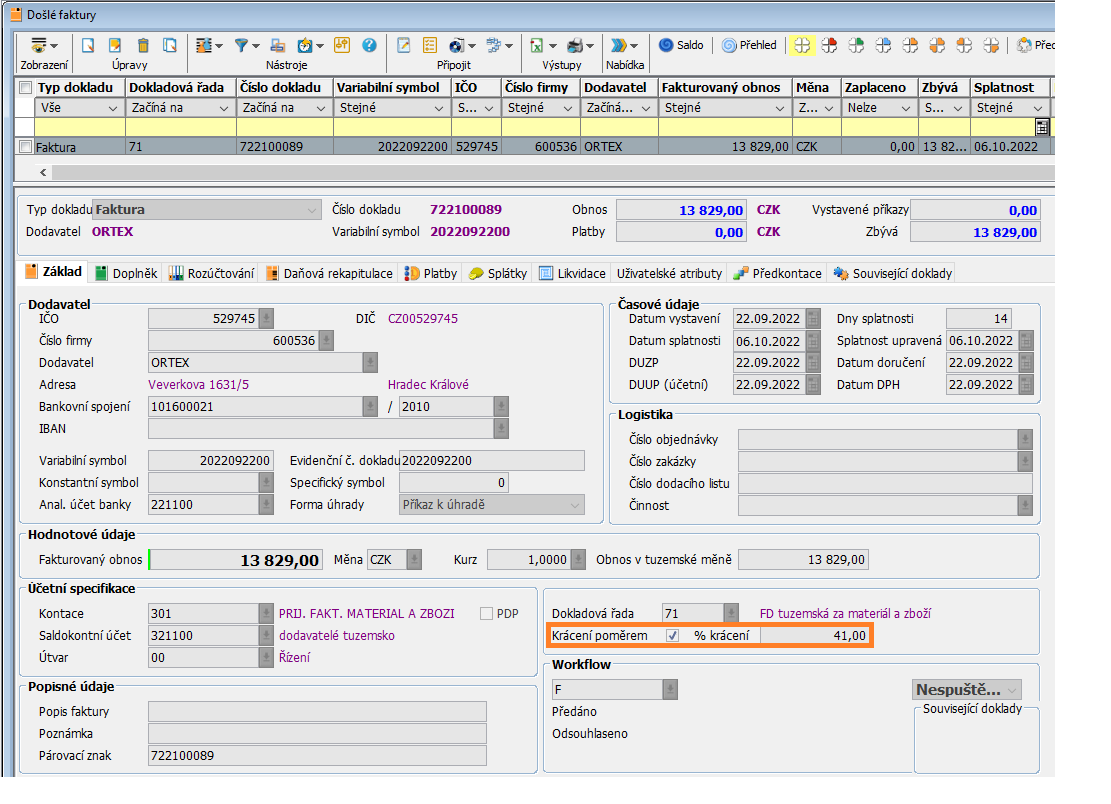Check the Faktura row checkbox

(x=26, y=147)
